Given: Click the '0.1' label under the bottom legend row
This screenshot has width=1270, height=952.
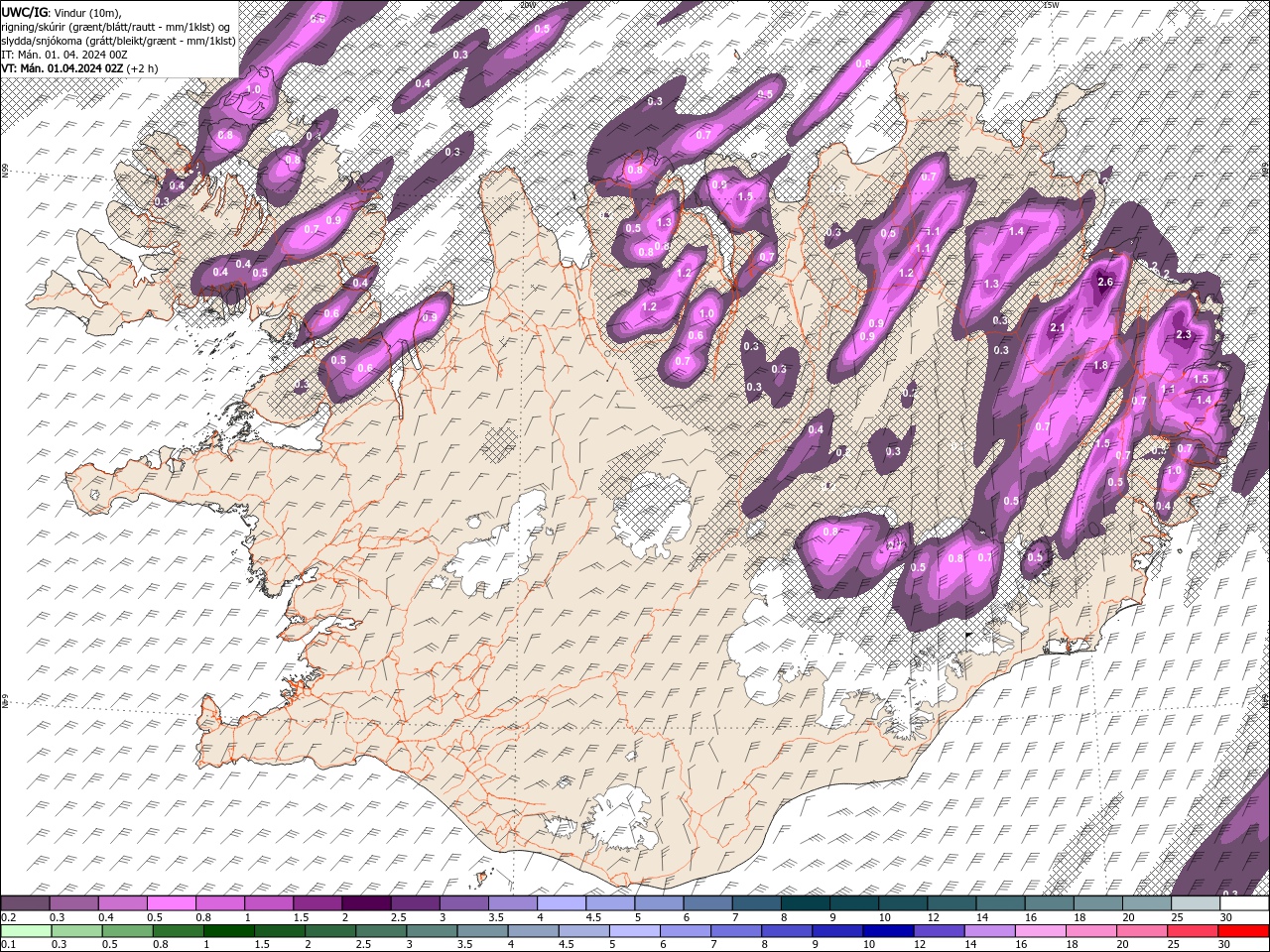Looking at the screenshot, I should 9,944.
